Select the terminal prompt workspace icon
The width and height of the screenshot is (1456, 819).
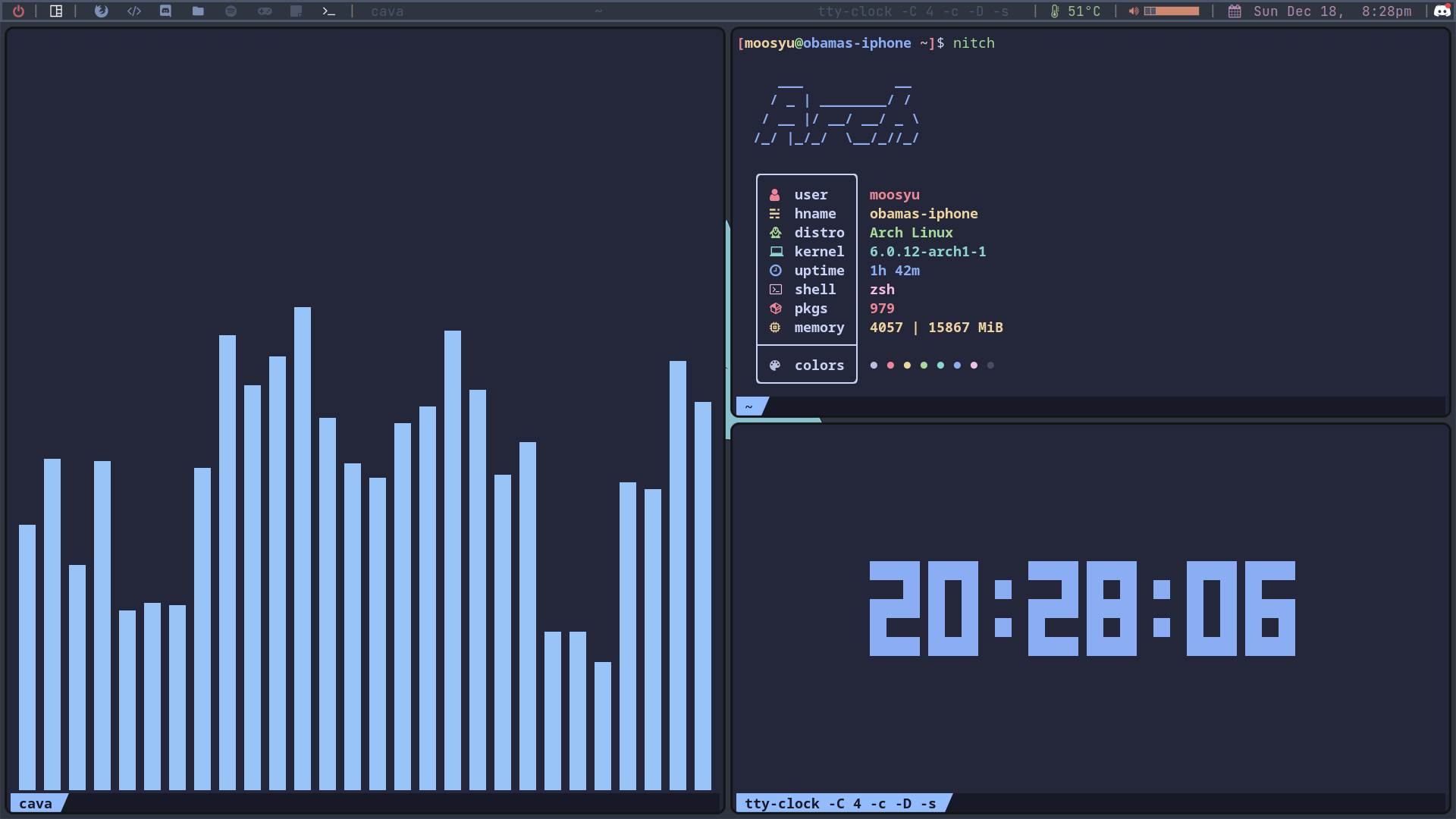328,11
